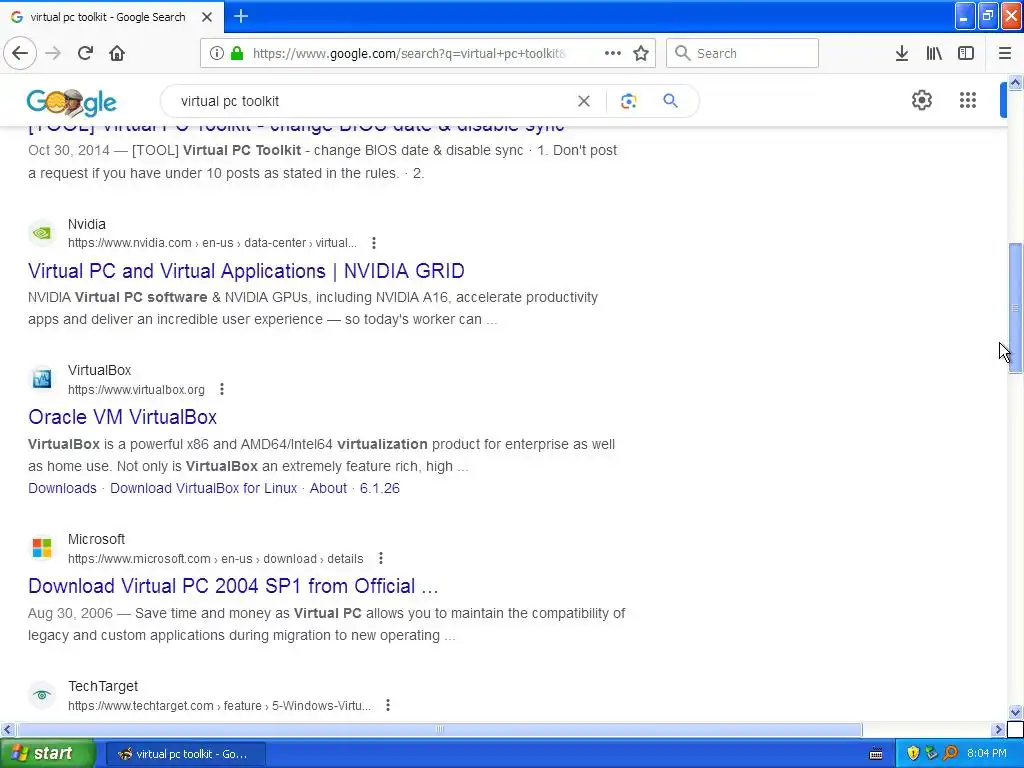The image size is (1024, 768).
Task: Open Download VirtualBox for Linux sitelink
Action: coord(203,488)
